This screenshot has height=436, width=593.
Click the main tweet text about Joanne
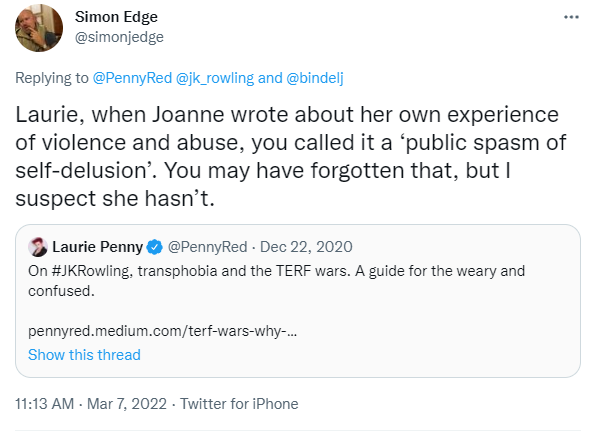point(290,157)
